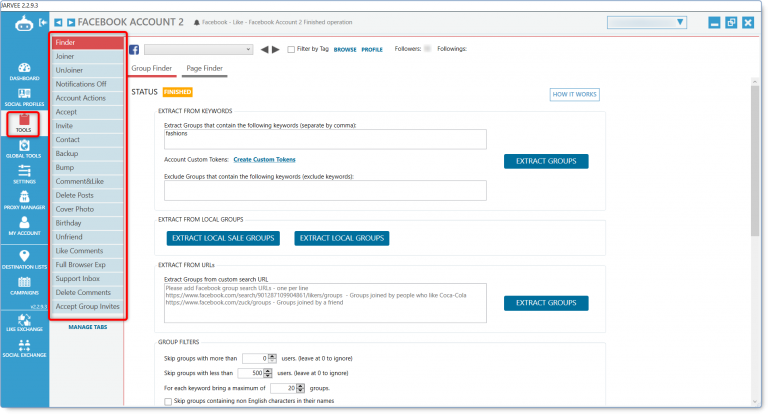Increment the Skip groups with more than stepper
This screenshot has width=768, height=414.
[272, 355]
